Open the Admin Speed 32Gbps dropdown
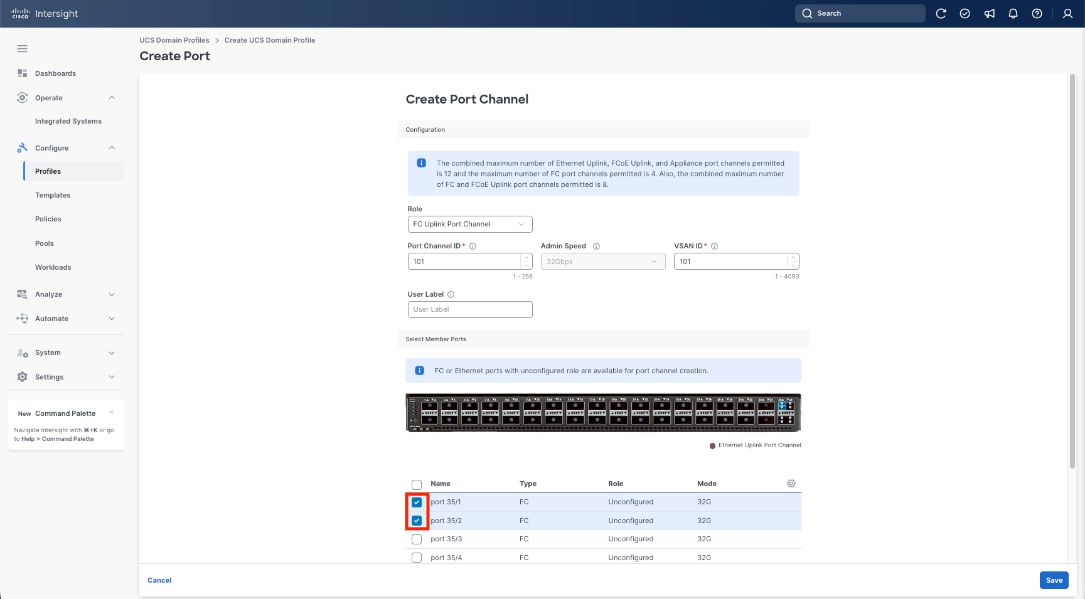 click(603, 261)
